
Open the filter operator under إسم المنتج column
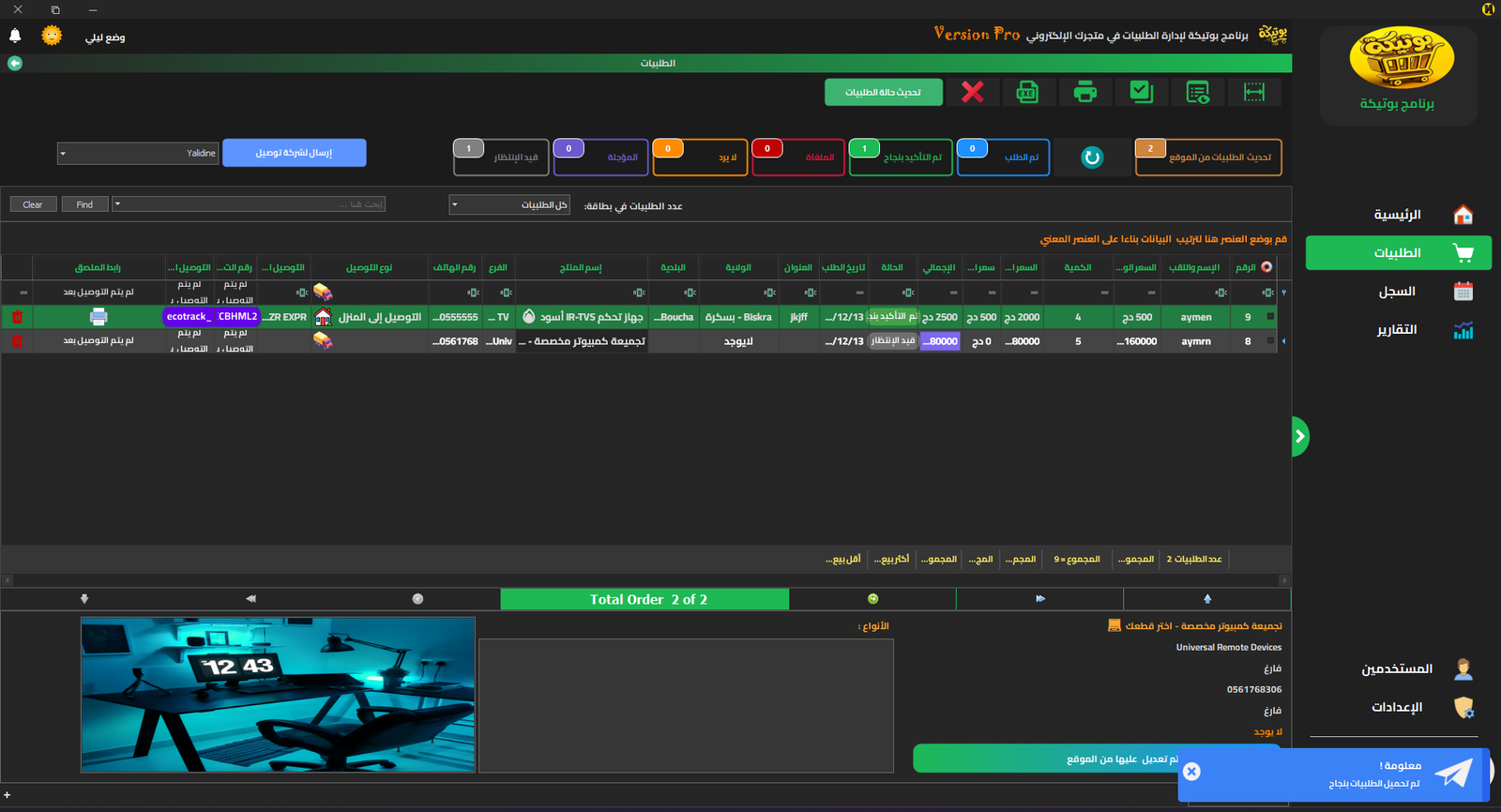tap(638, 293)
